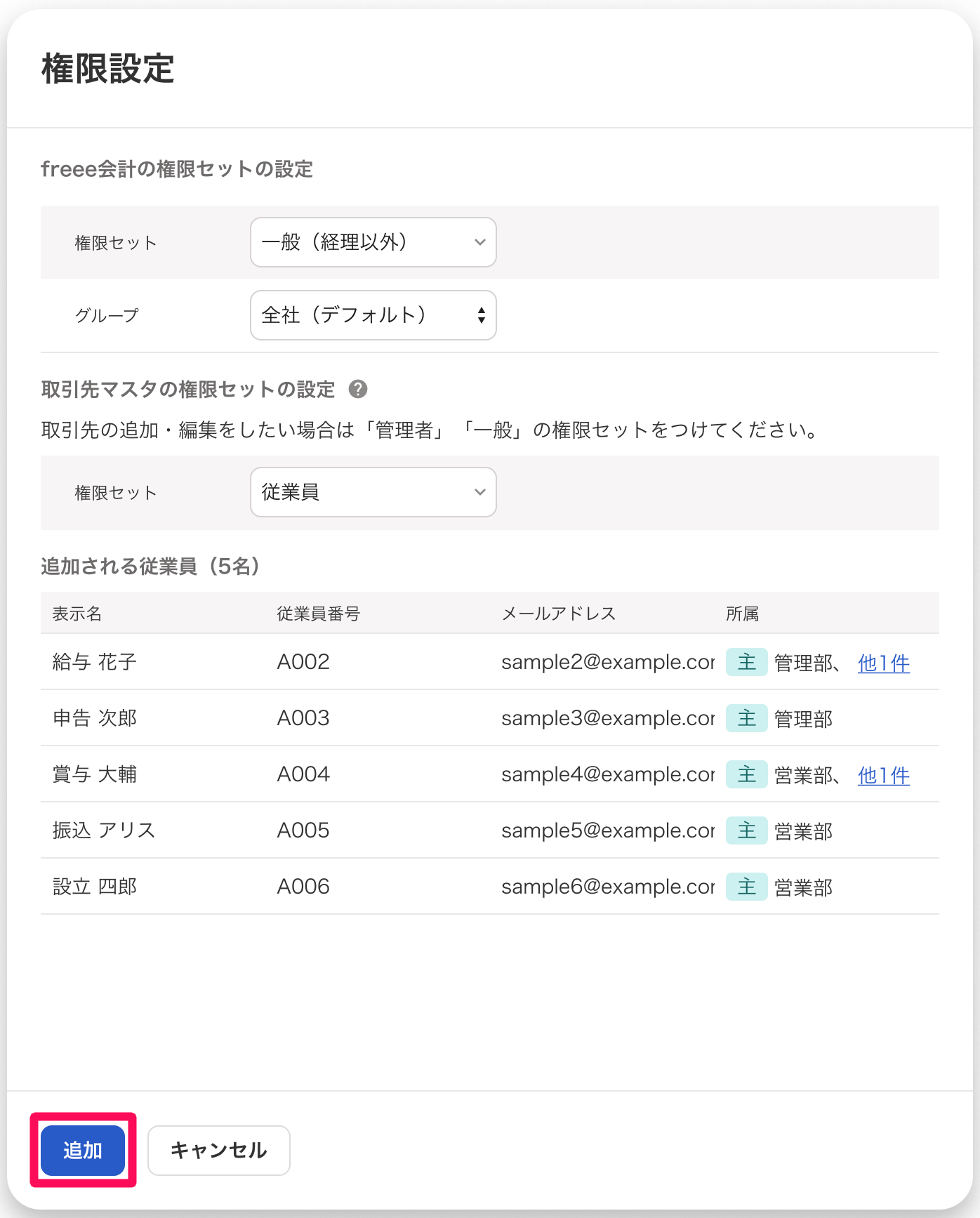The width and height of the screenshot is (980, 1218).
Task: Click the 権限設定 dialog title
Action: coord(108,69)
